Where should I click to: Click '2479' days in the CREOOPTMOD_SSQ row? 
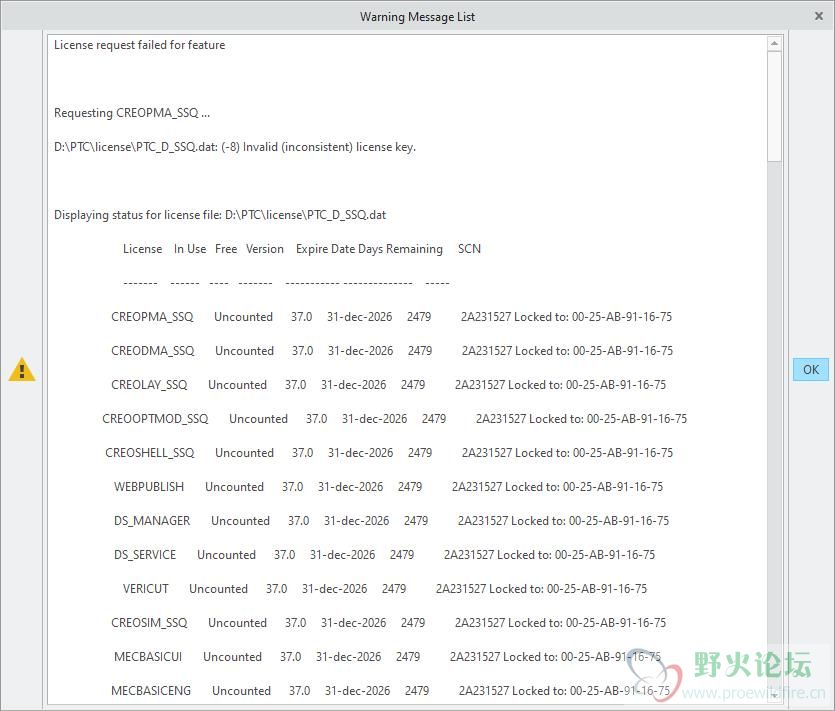[434, 419]
